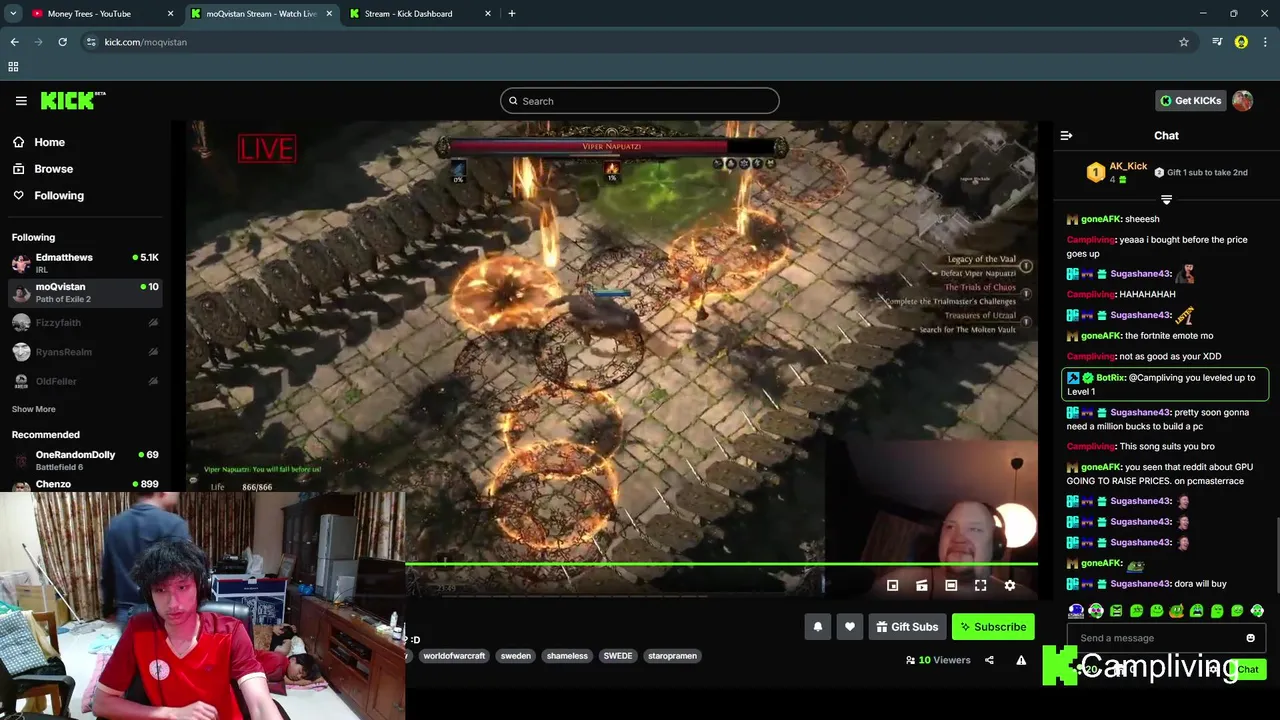Click in the Kick search field
The width and height of the screenshot is (1280, 720).
639,101
